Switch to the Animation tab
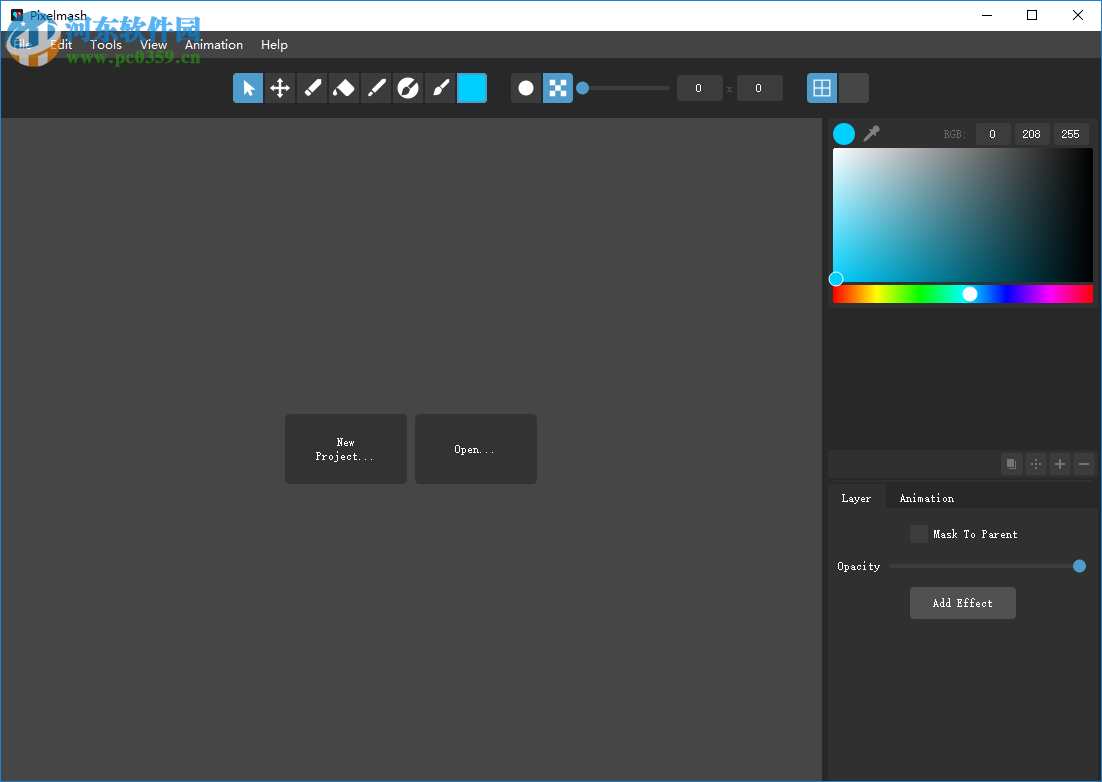Screen dimensions: 1102x782 [926, 497]
